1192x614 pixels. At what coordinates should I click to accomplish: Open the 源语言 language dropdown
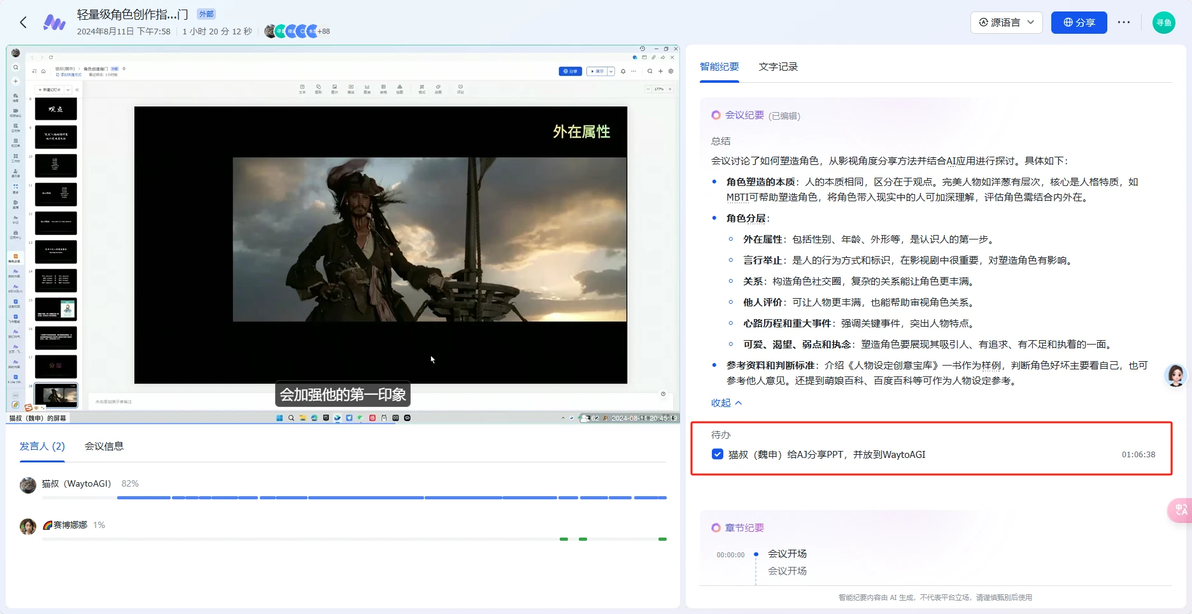pos(1006,22)
